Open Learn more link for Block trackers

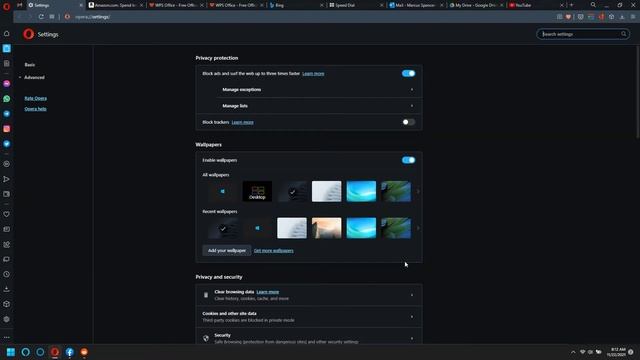pos(242,122)
